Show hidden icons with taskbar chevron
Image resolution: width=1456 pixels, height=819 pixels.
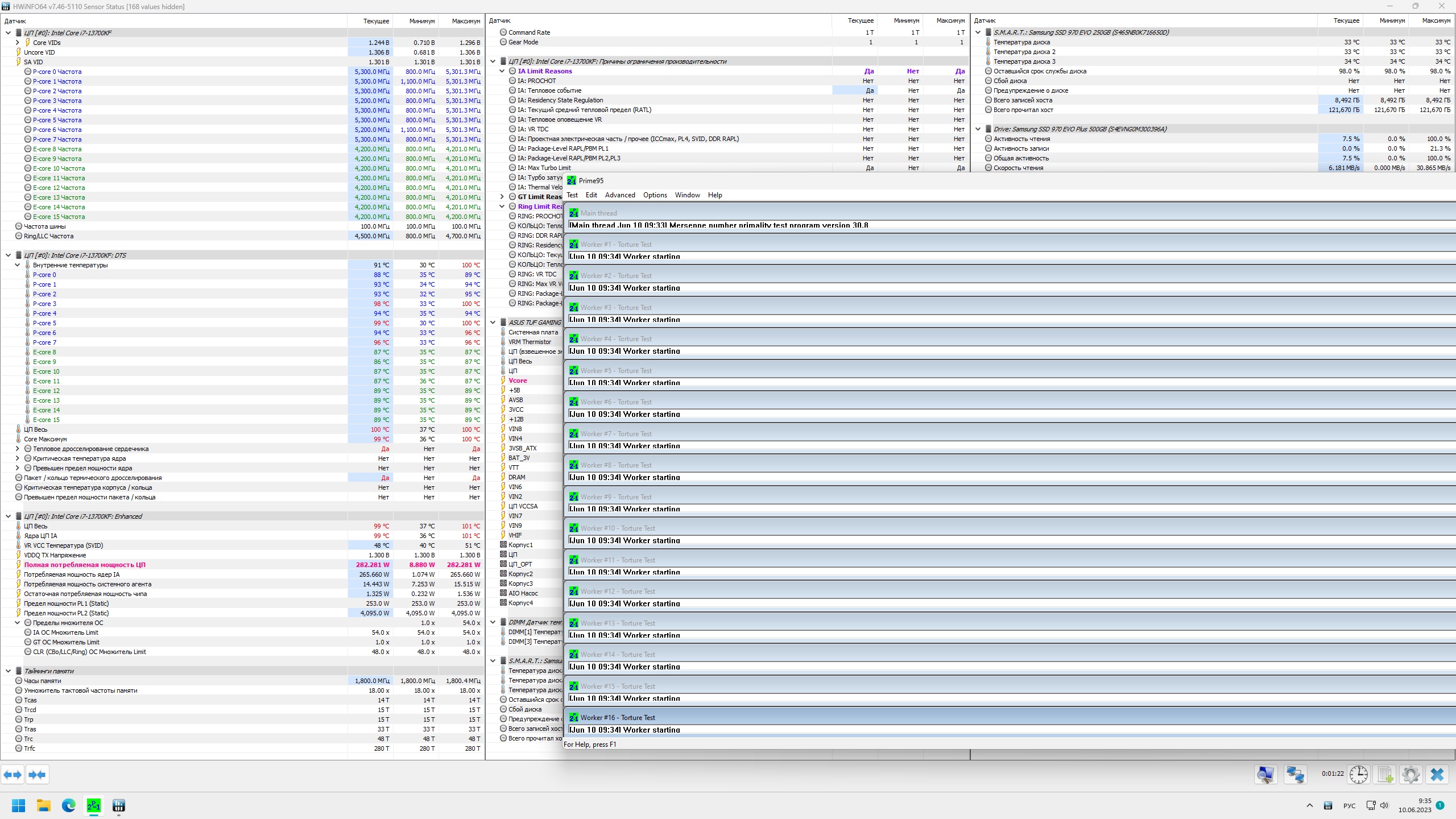(x=1309, y=805)
